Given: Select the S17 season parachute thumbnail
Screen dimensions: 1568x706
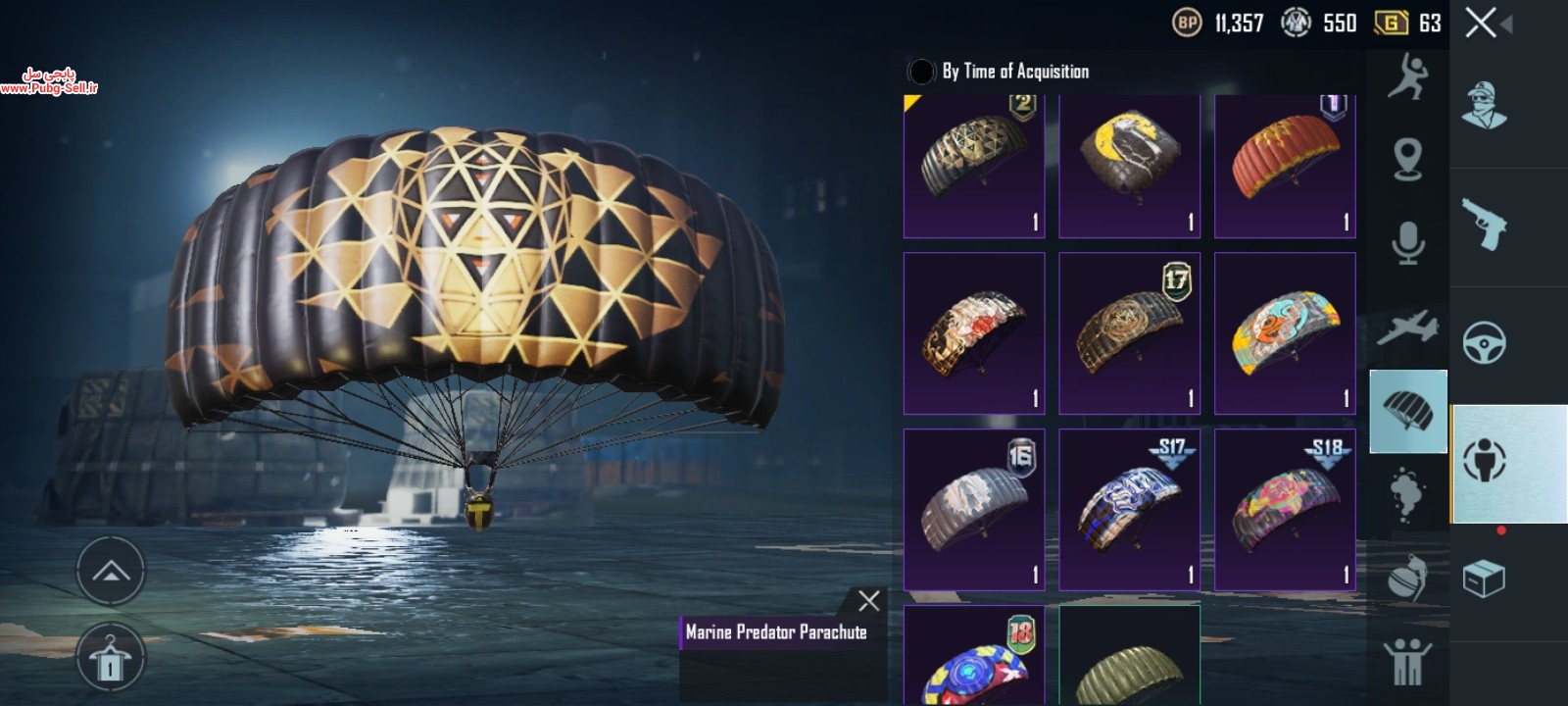Looking at the screenshot, I should tap(1129, 510).
